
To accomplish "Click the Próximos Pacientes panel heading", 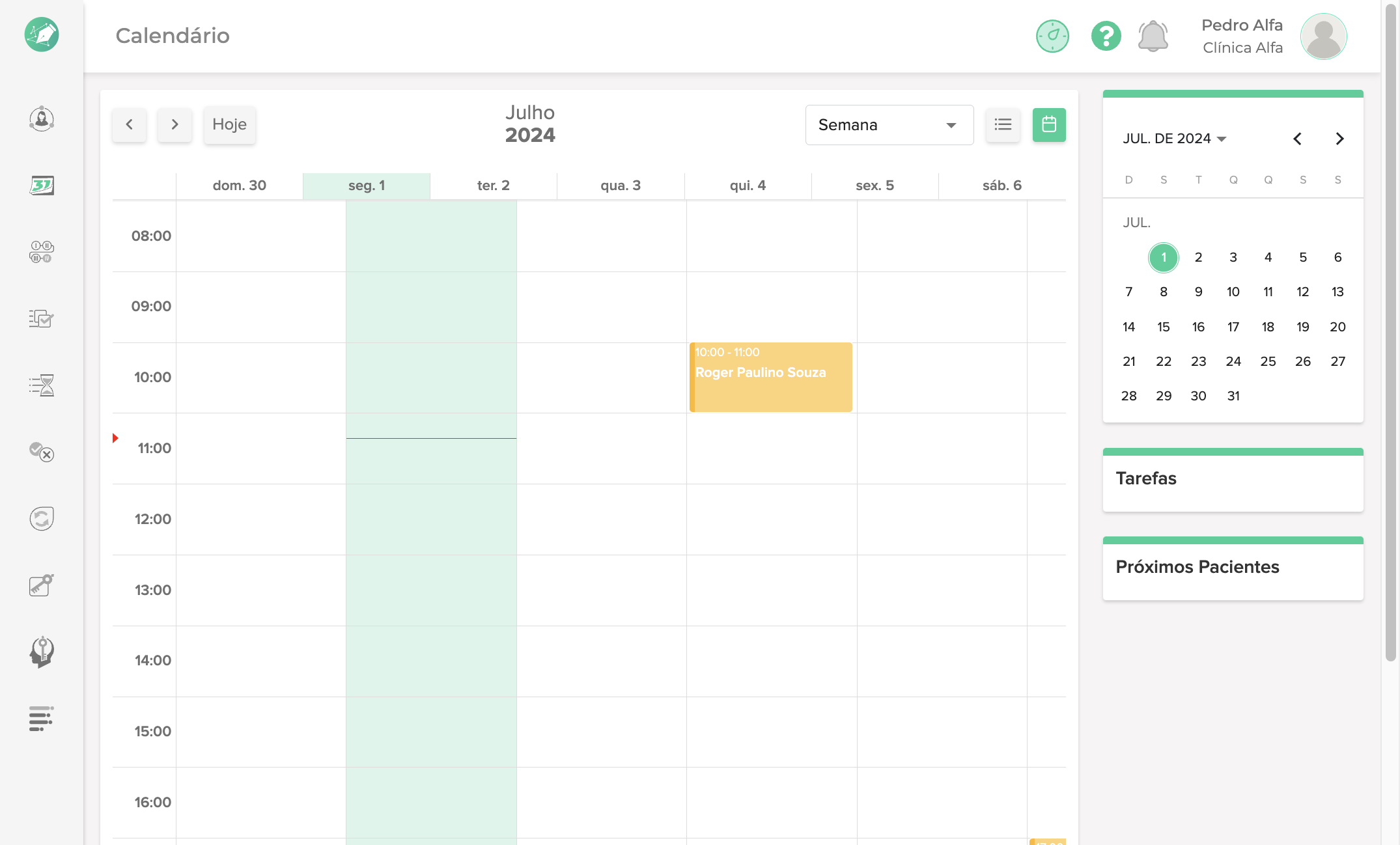I will [x=1197, y=567].
